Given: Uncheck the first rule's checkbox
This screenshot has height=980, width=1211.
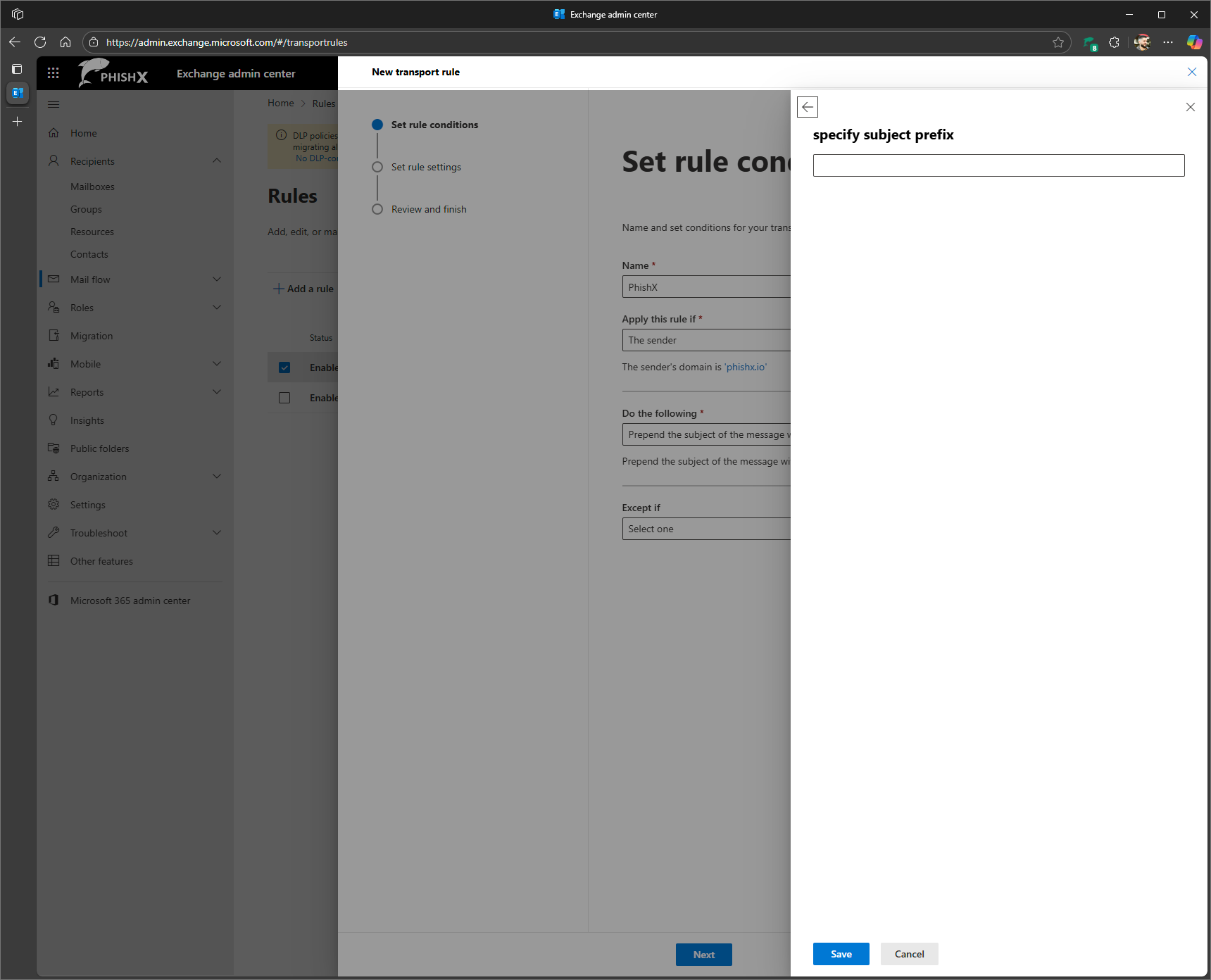Looking at the screenshot, I should pyautogui.click(x=284, y=367).
